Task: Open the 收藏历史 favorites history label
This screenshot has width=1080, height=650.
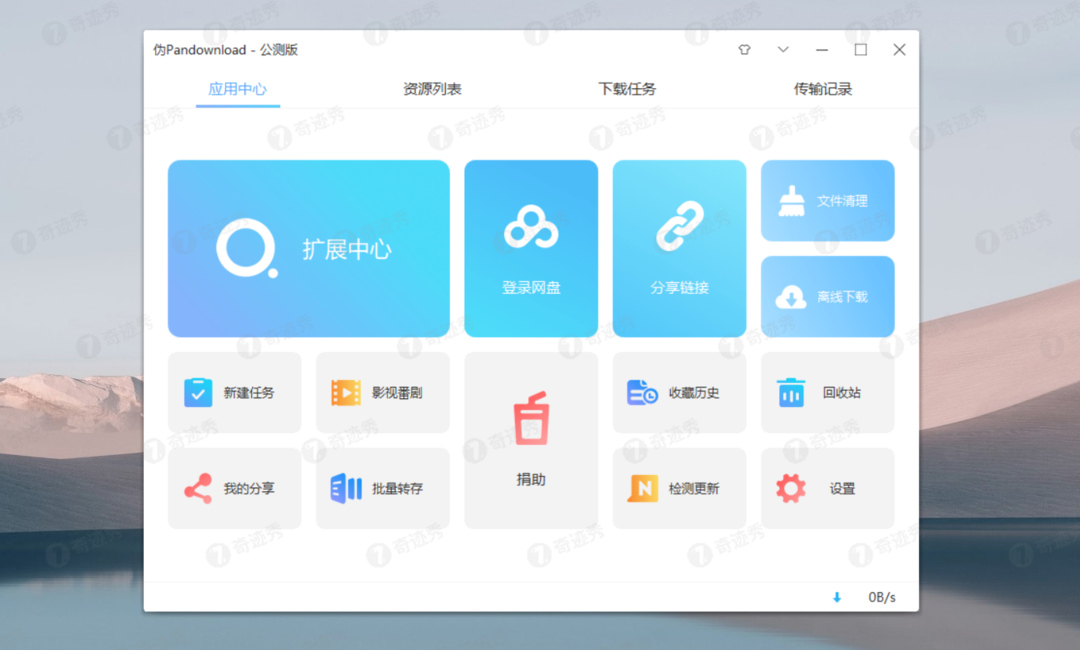Action: click(x=694, y=392)
